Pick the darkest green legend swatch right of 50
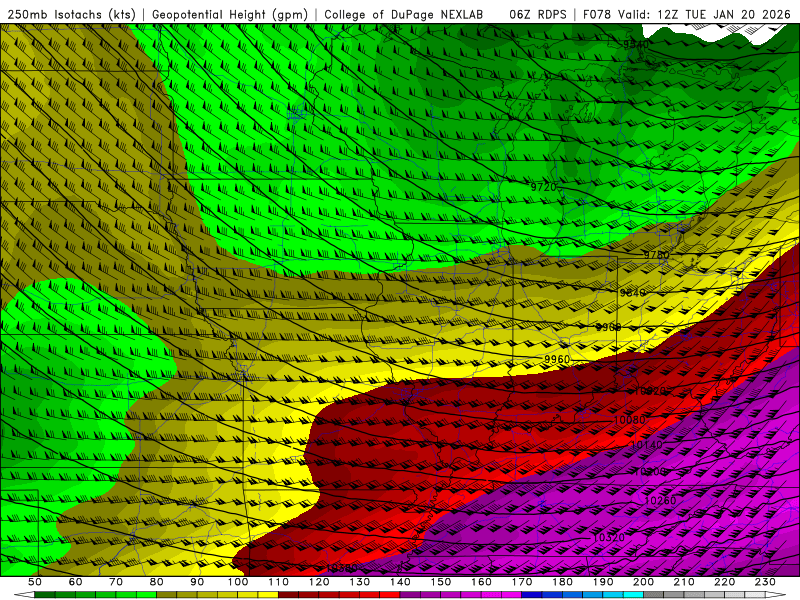Image resolution: width=800 pixels, height=600 pixels. point(45,595)
